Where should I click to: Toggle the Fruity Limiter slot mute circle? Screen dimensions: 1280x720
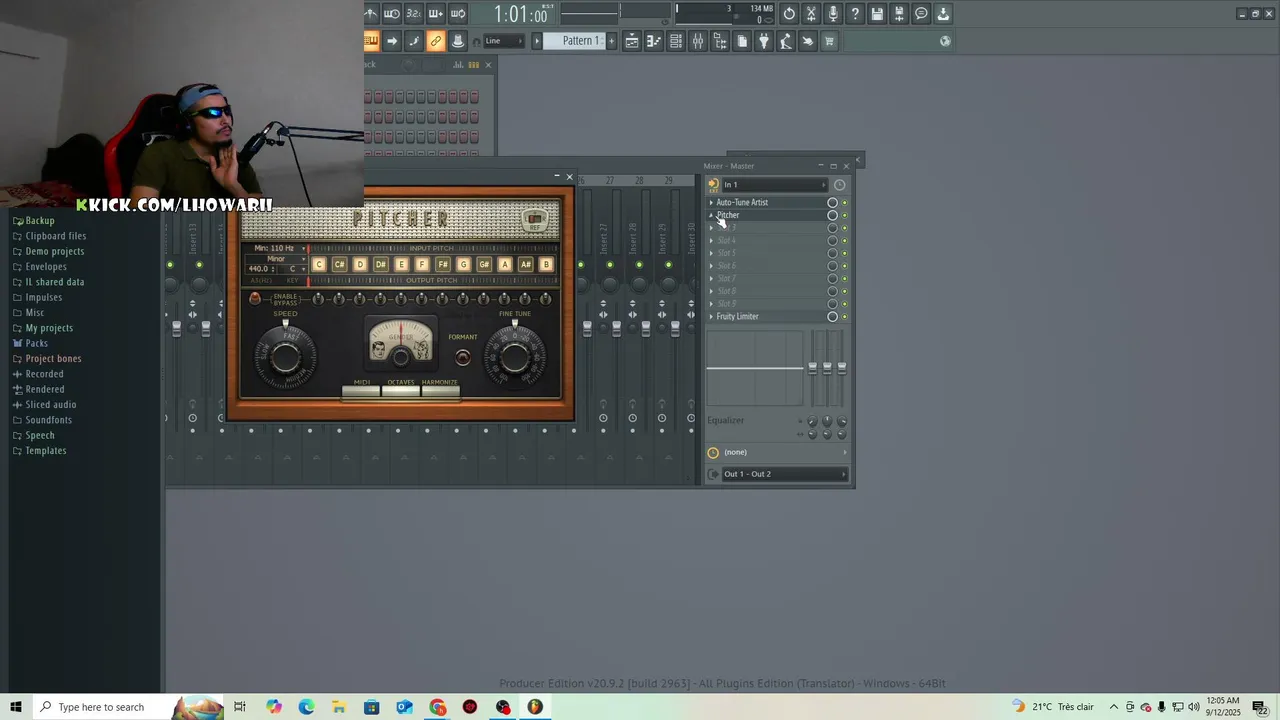[832, 317]
